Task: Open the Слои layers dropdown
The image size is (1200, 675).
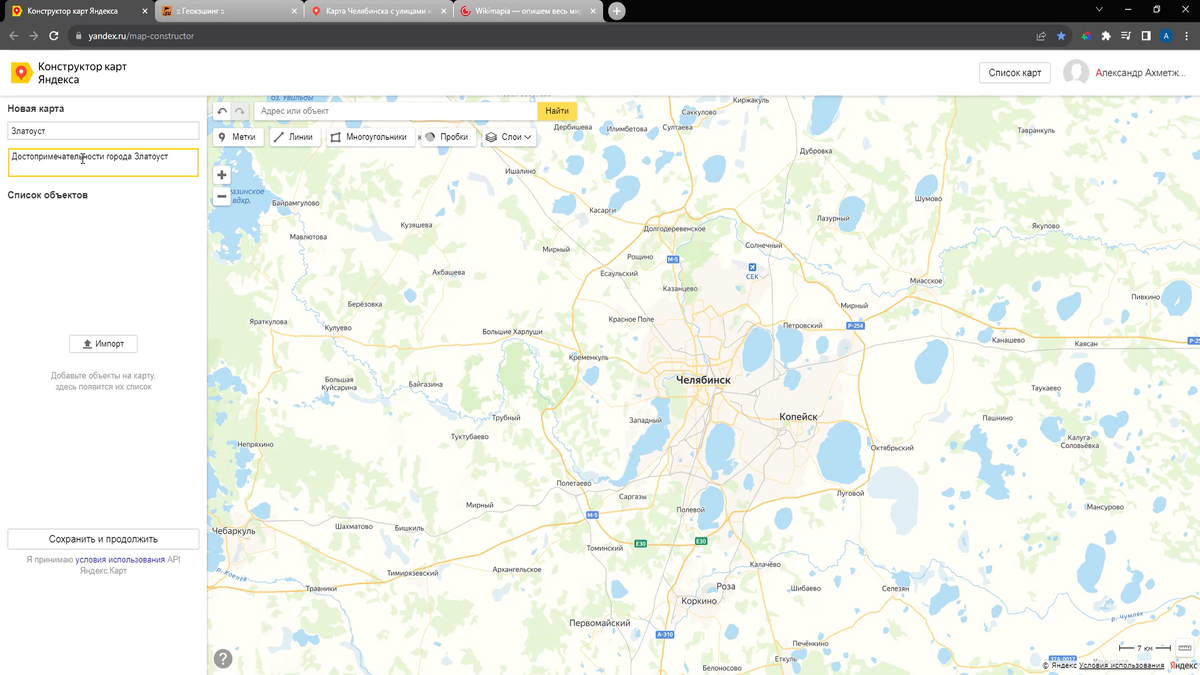Action: pos(509,137)
